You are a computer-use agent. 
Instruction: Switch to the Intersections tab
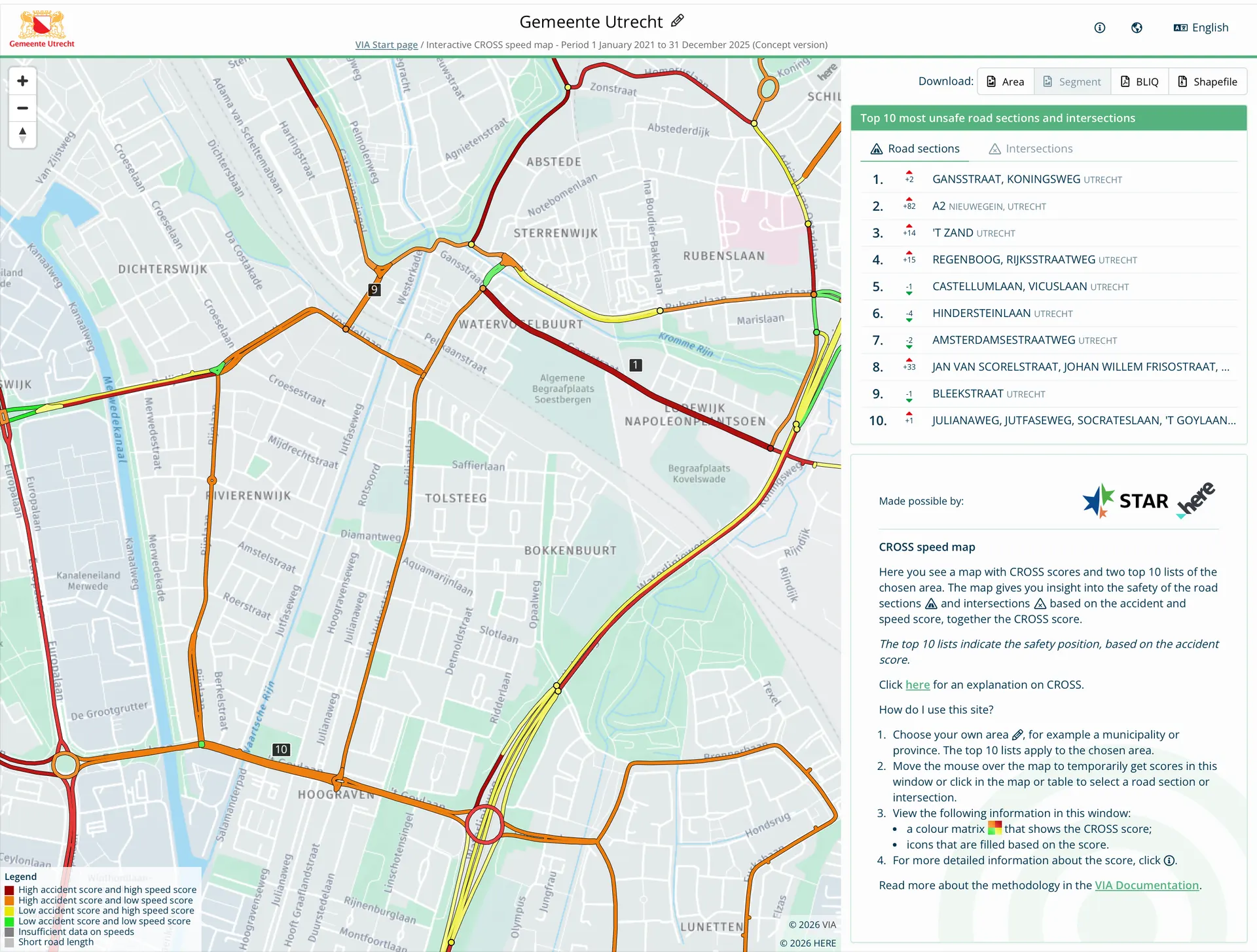point(1030,149)
